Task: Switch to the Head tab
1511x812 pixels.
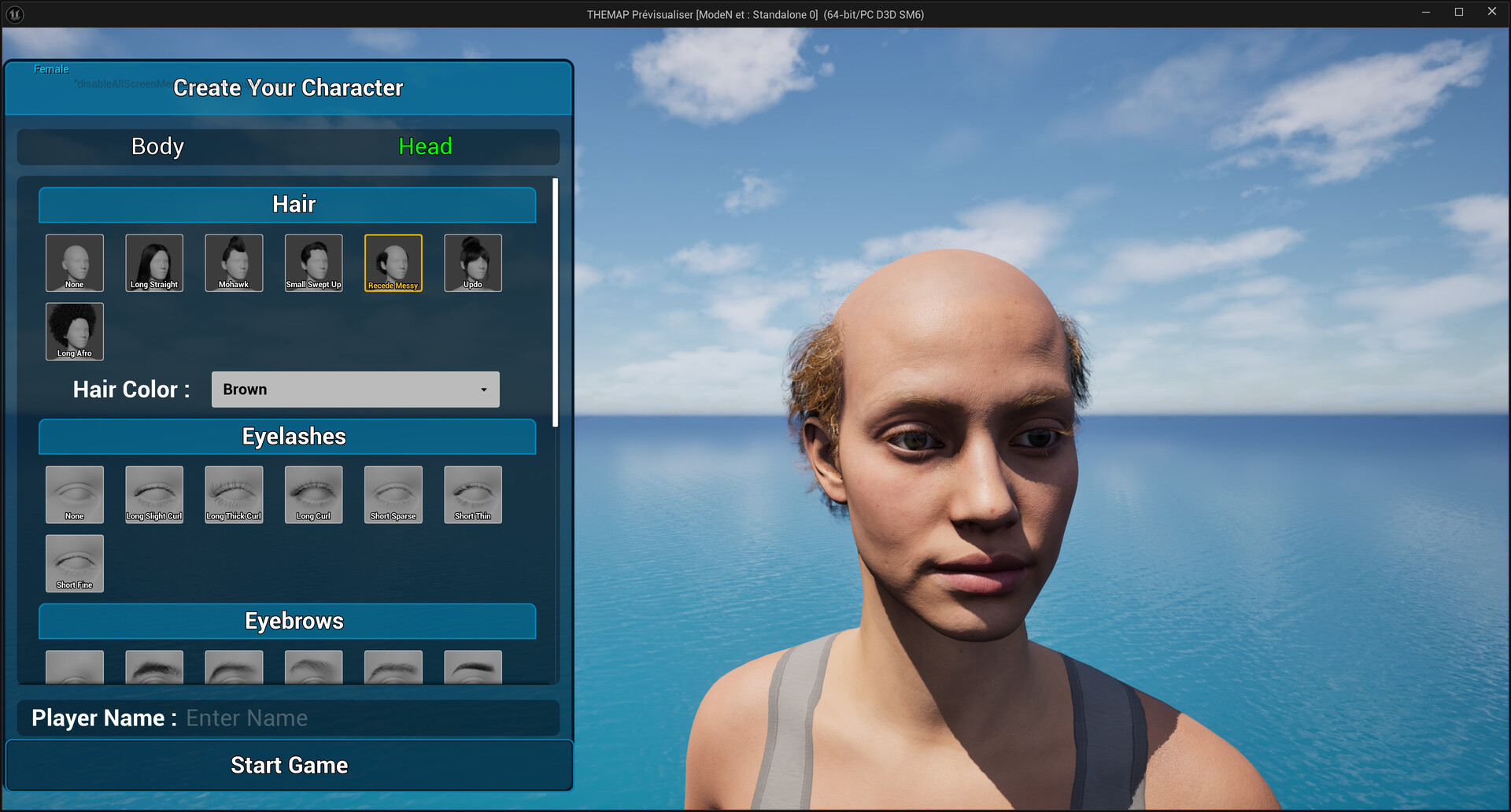Action: [x=425, y=146]
